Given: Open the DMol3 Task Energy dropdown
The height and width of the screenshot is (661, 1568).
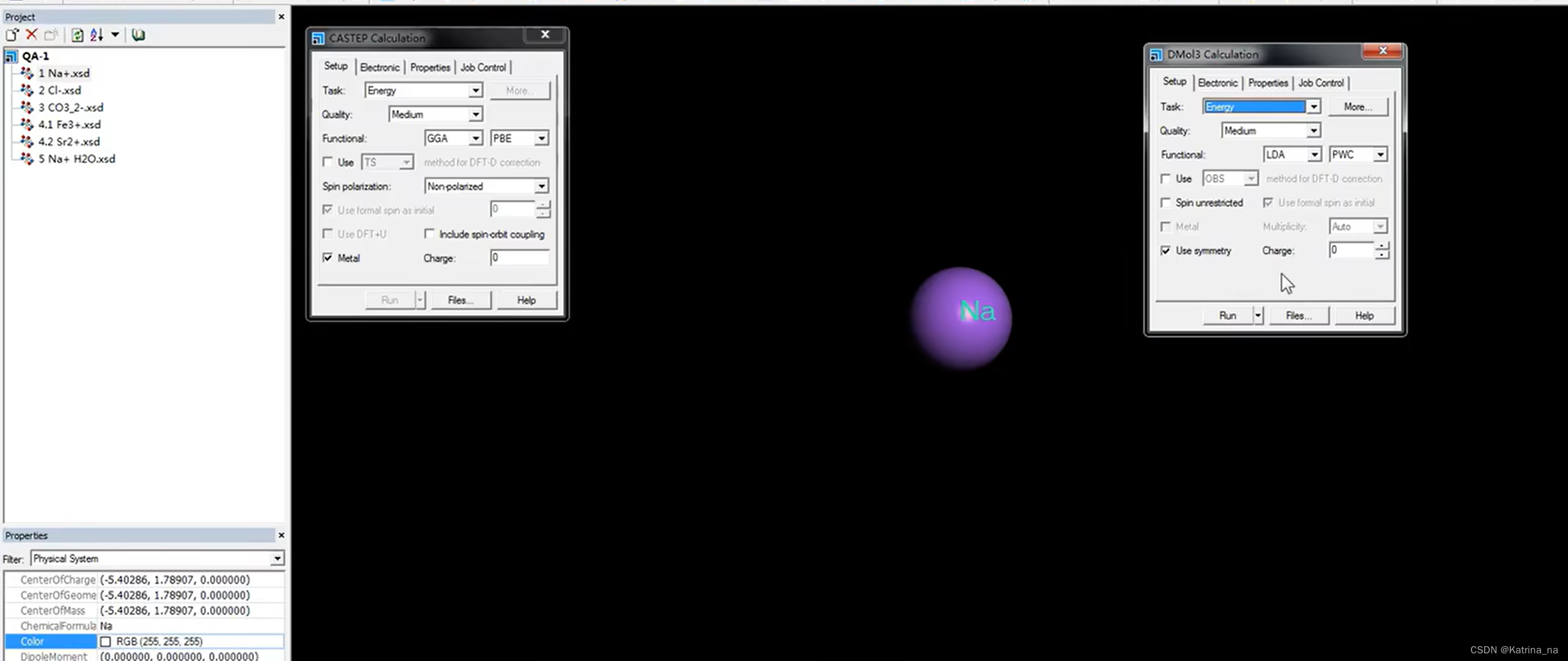Looking at the screenshot, I should click(x=1313, y=107).
